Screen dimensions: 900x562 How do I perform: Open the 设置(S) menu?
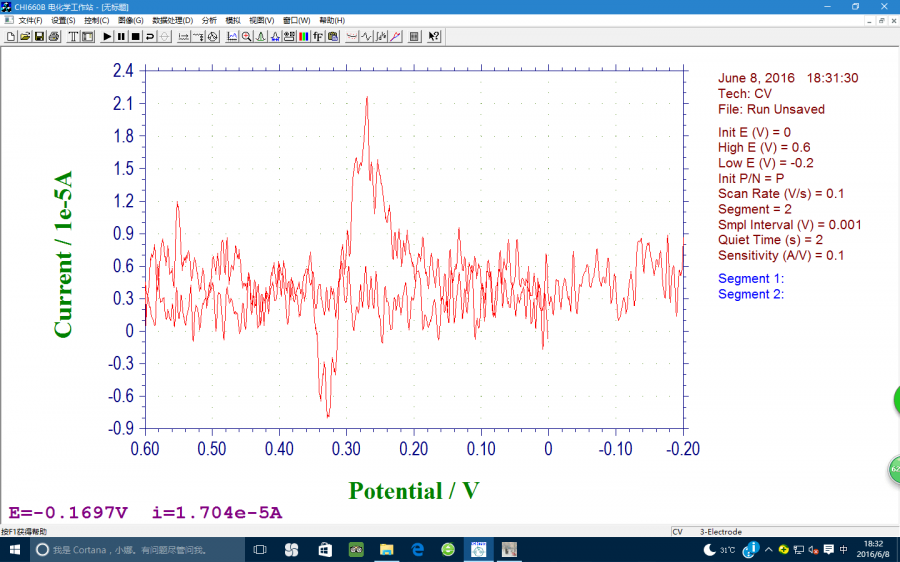click(x=63, y=20)
